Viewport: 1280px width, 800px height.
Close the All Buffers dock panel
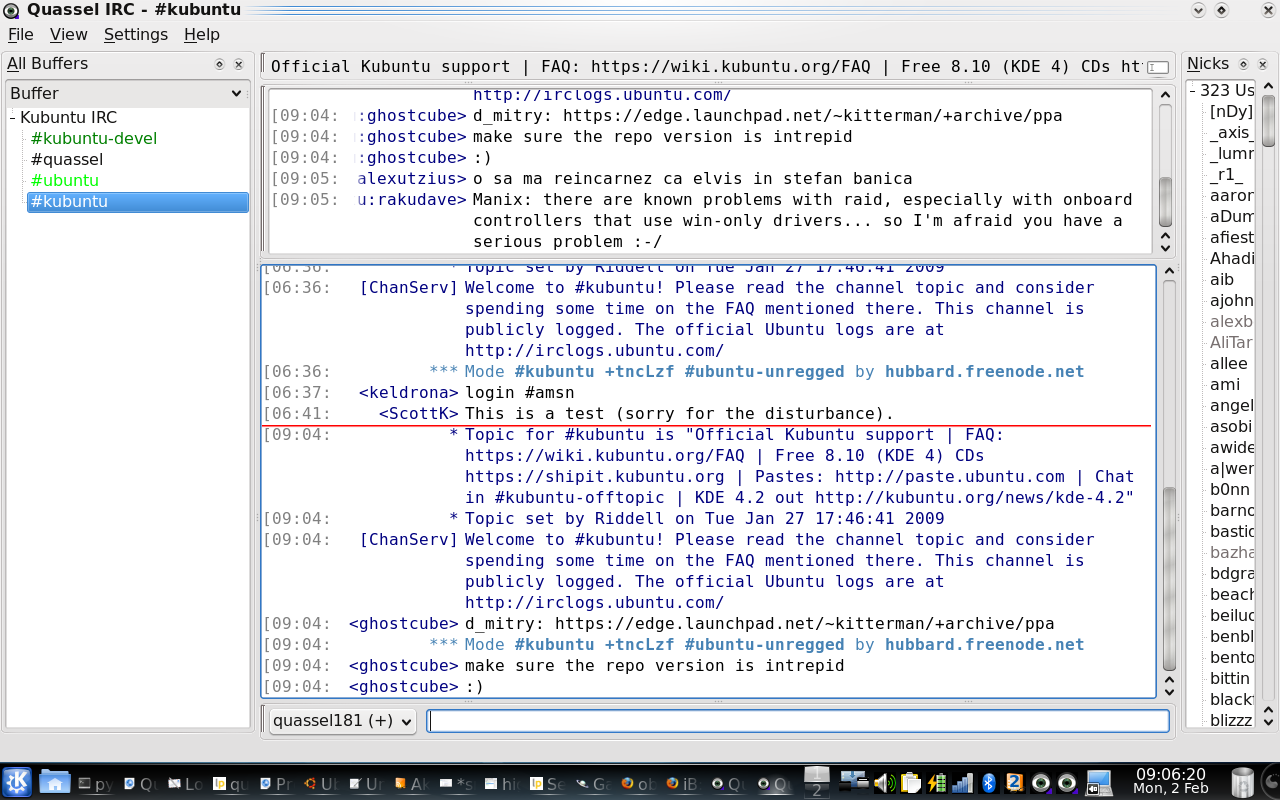pyautogui.click(x=239, y=64)
